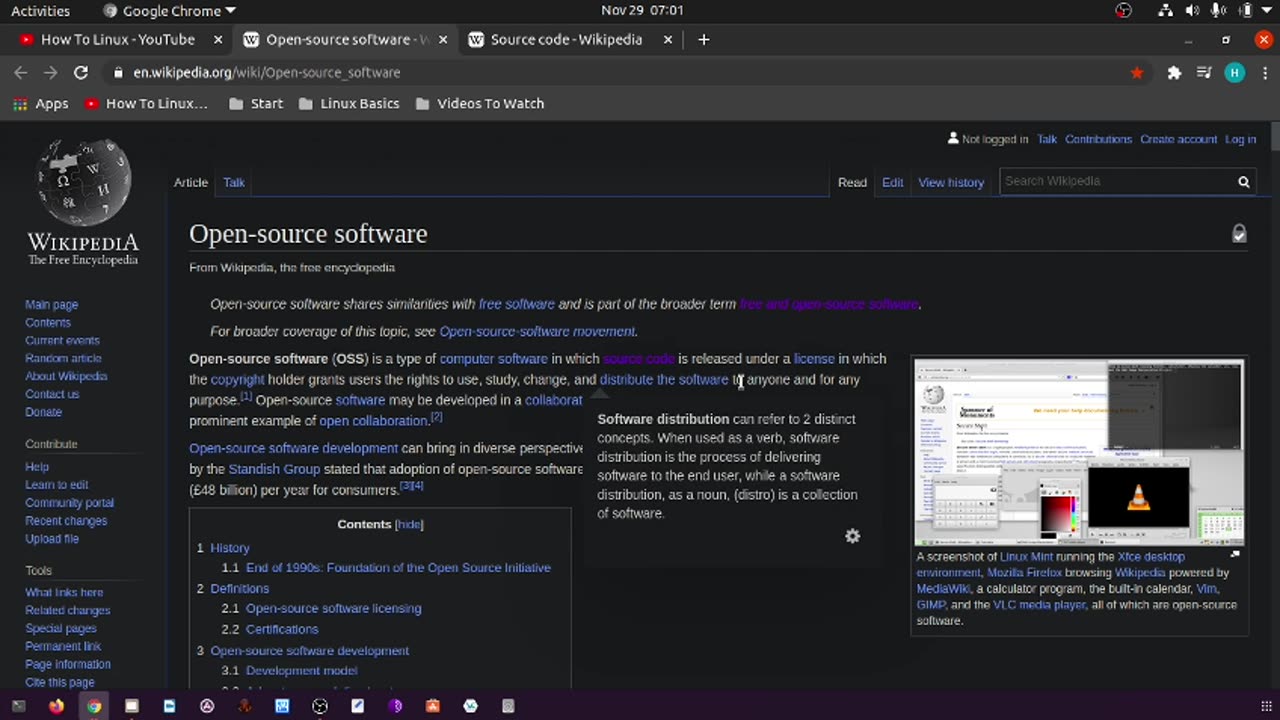
Task: Open Chrome's three-dot menu
Action: pyautogui.click(x=1263, y=72)
